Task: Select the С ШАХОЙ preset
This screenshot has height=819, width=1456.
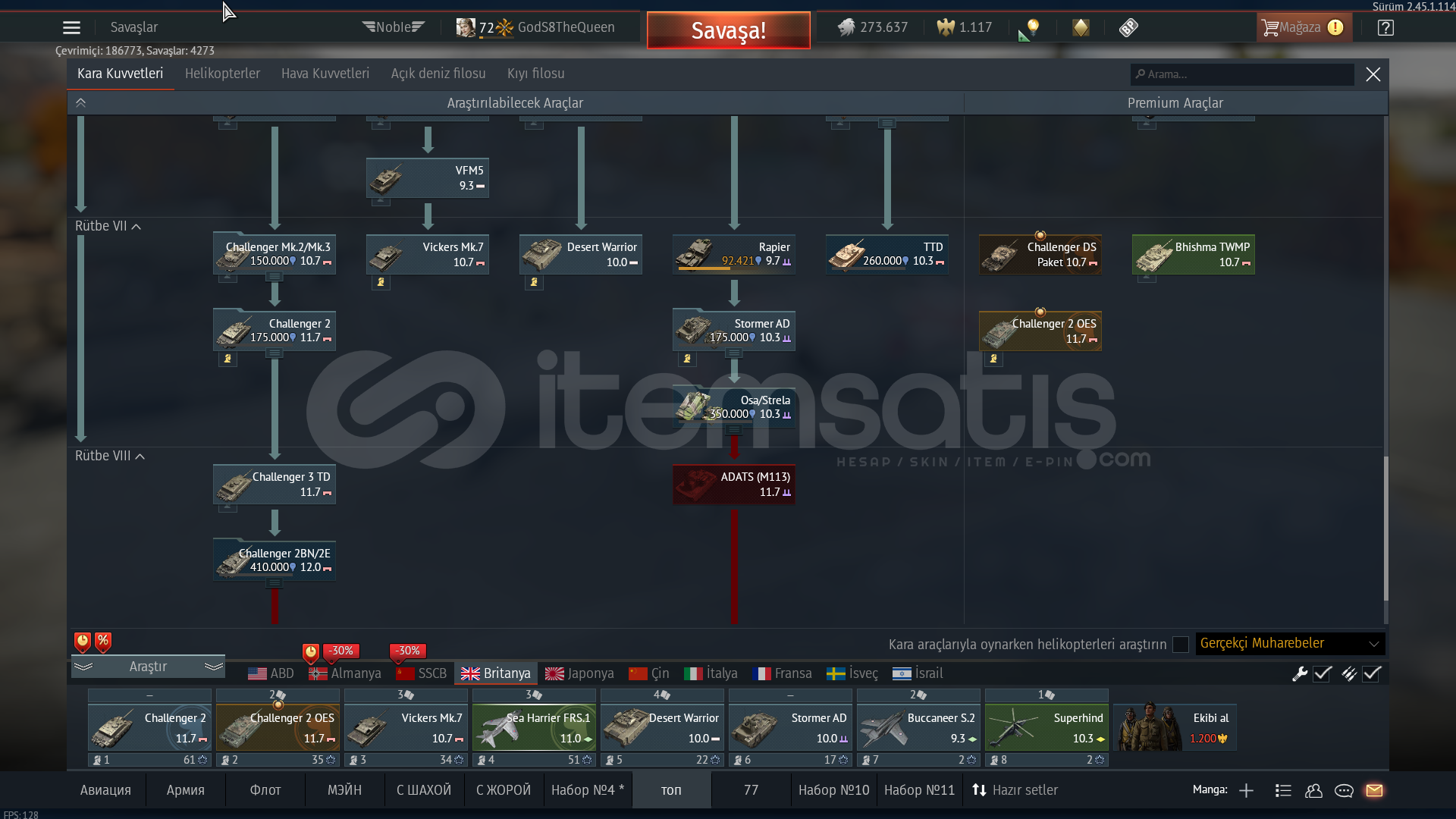Action: [424, 790]
